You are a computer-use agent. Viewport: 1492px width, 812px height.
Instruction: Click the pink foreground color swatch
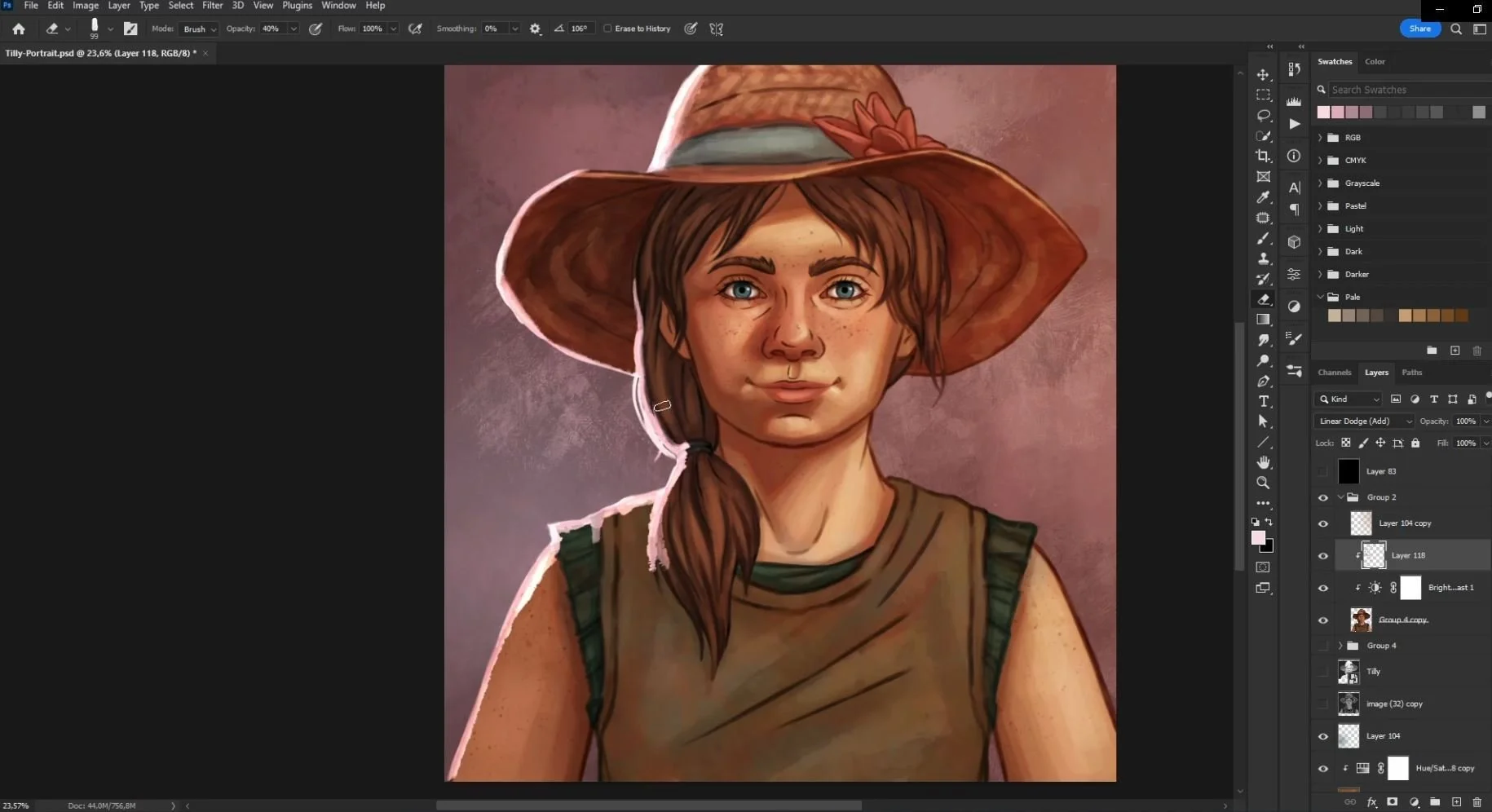pos(1258,538)
